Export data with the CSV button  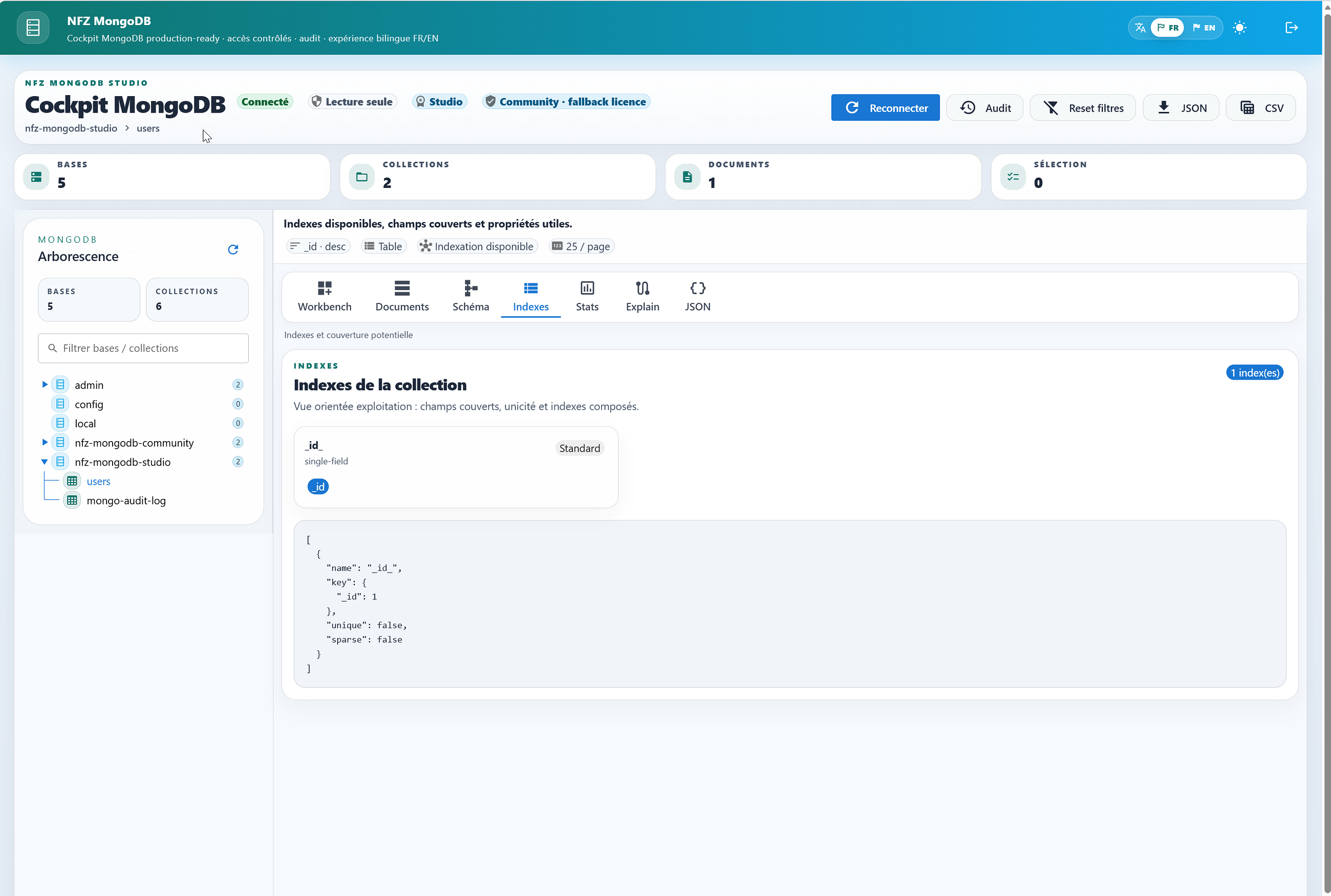click(x=1260, y=107)
